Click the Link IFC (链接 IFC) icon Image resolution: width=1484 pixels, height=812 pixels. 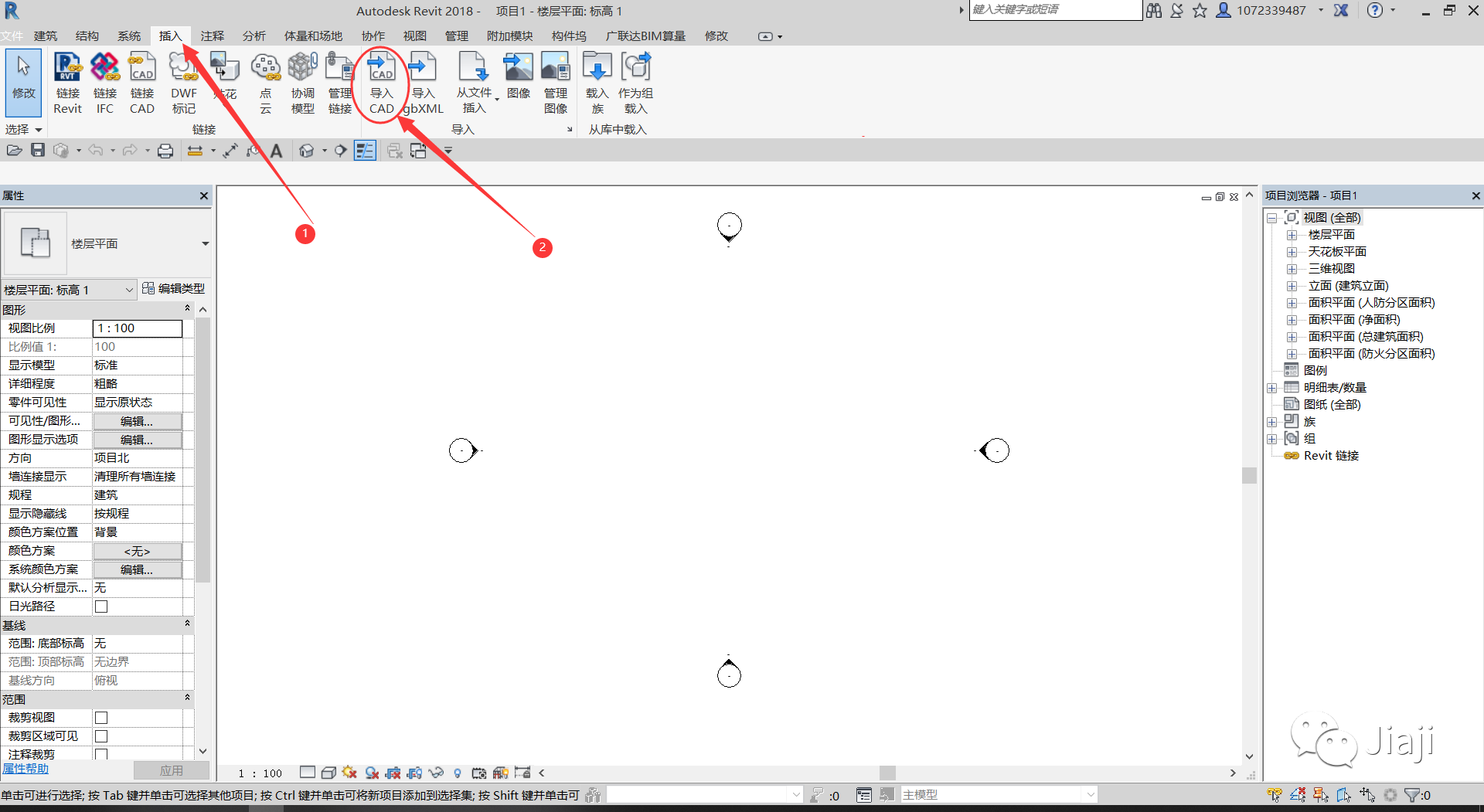coord(104,83)
